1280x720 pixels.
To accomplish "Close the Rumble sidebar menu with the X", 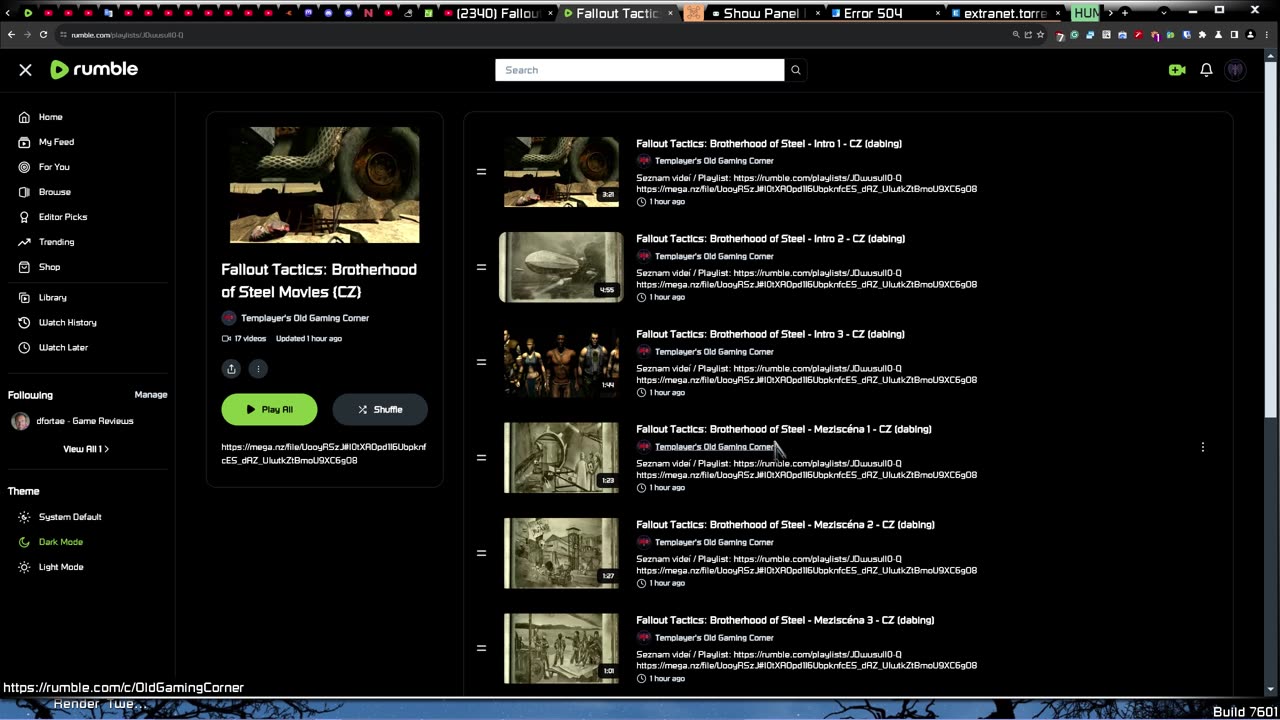I will pos(25,70).
